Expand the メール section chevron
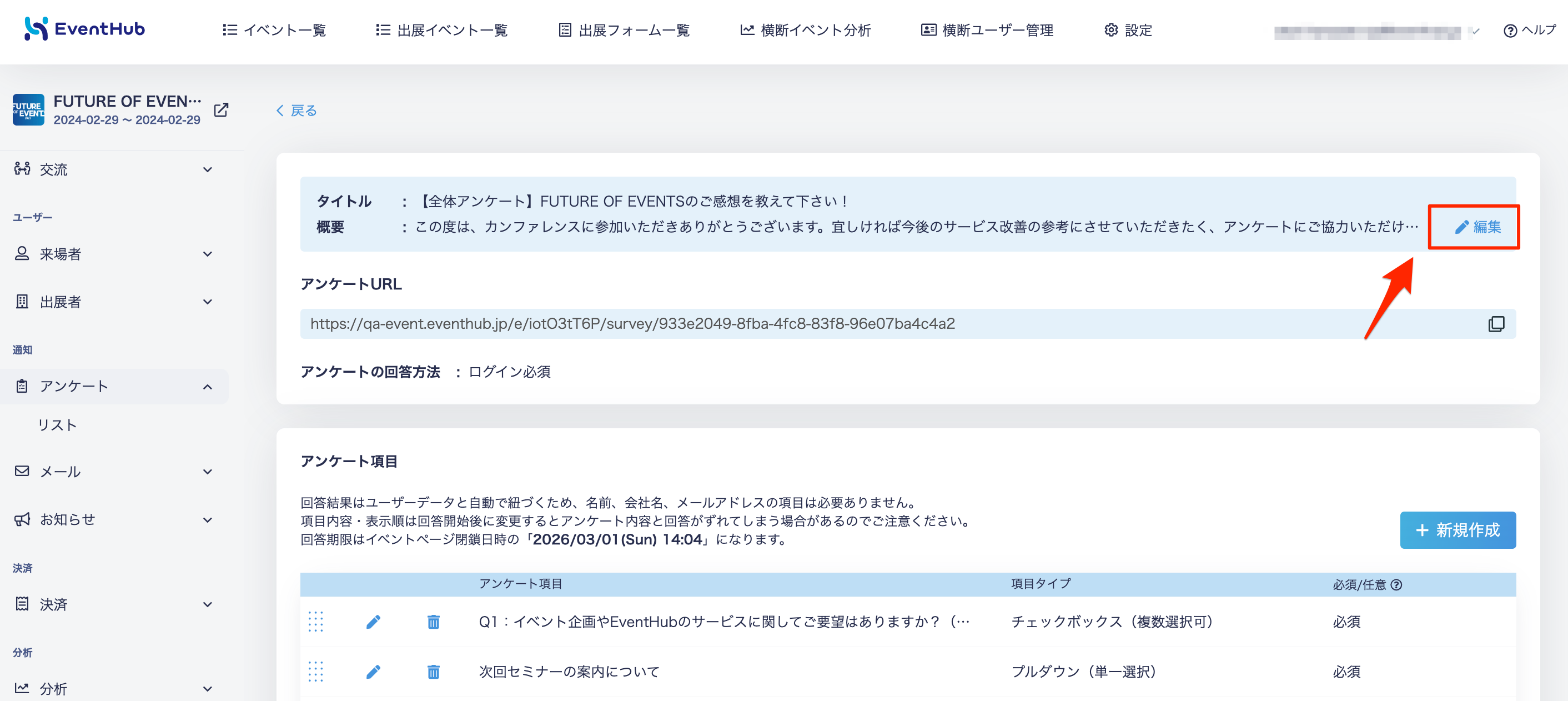Viewport: 1568px width, 701px height. (208, 472)
